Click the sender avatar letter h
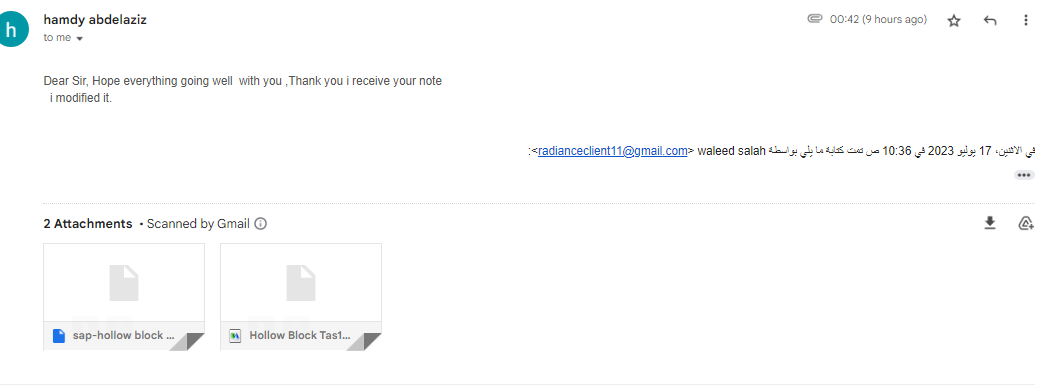The height and width of the screenshot is (389, 1041). pos(11,31)
